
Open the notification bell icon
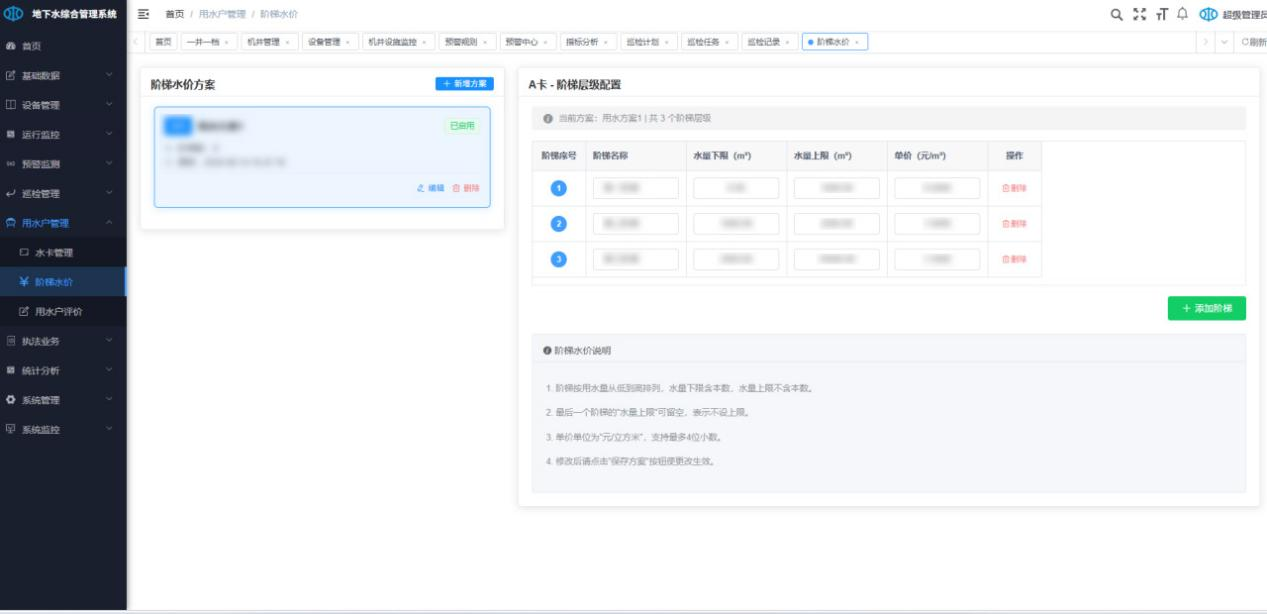point(1182,14)
